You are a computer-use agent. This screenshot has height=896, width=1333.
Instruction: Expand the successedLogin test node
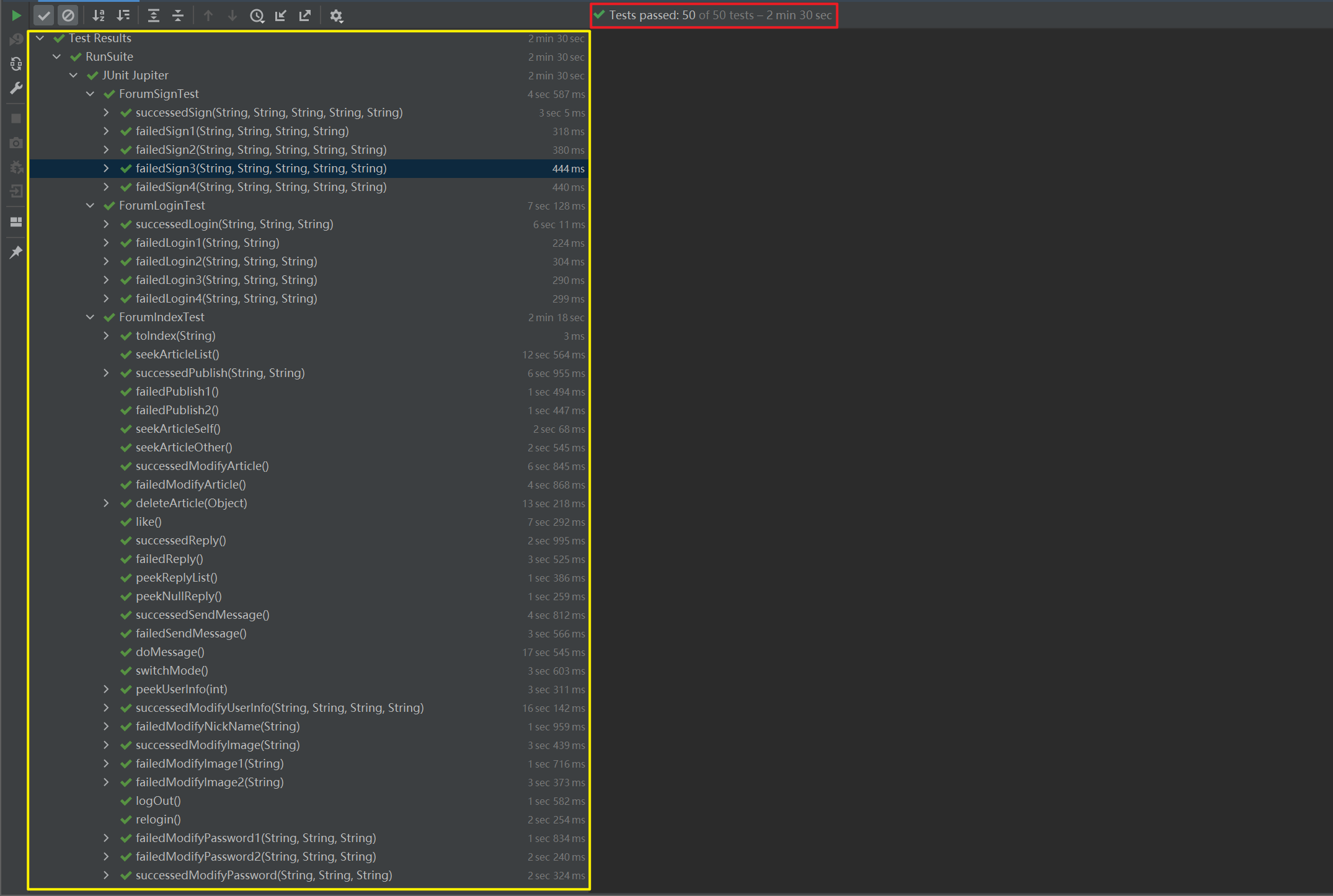tap(107, 224)
